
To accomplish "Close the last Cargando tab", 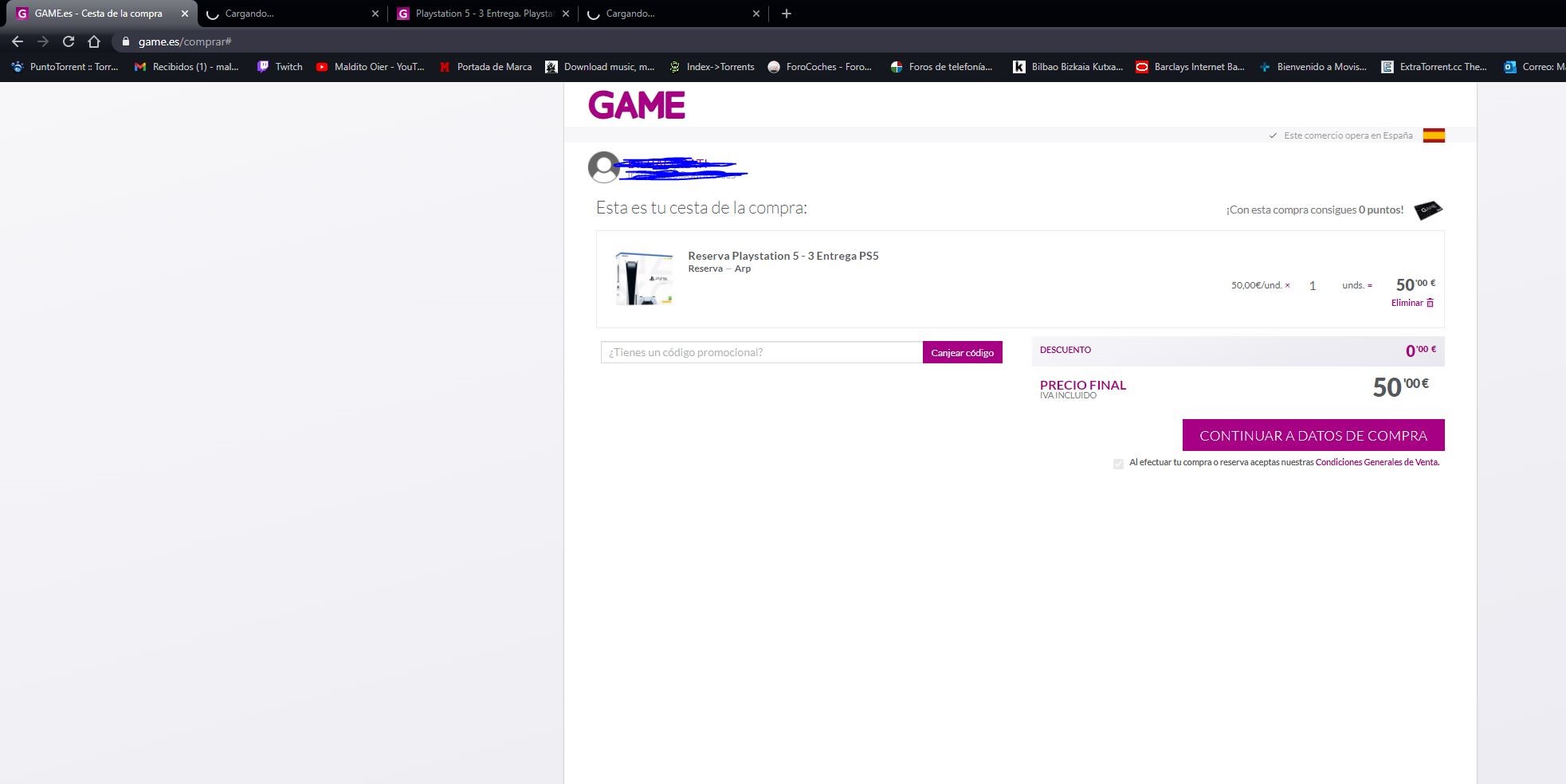I will point(756,14).
